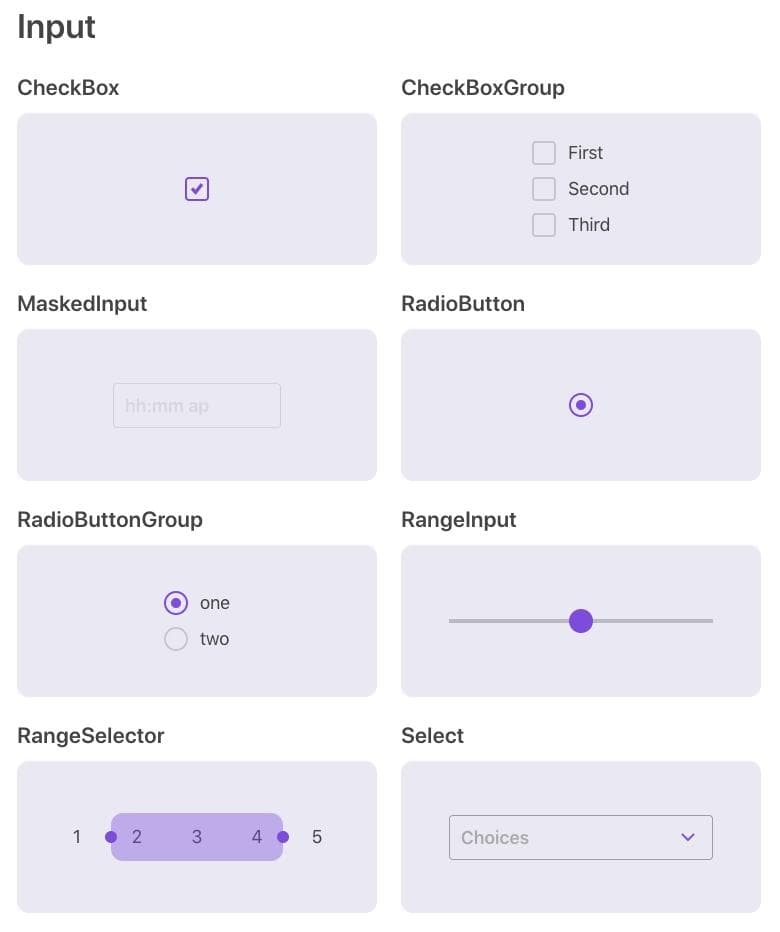The image size is (780, 932).
Task: Click number 1 on RangeSelector
Action: point(77,837)
